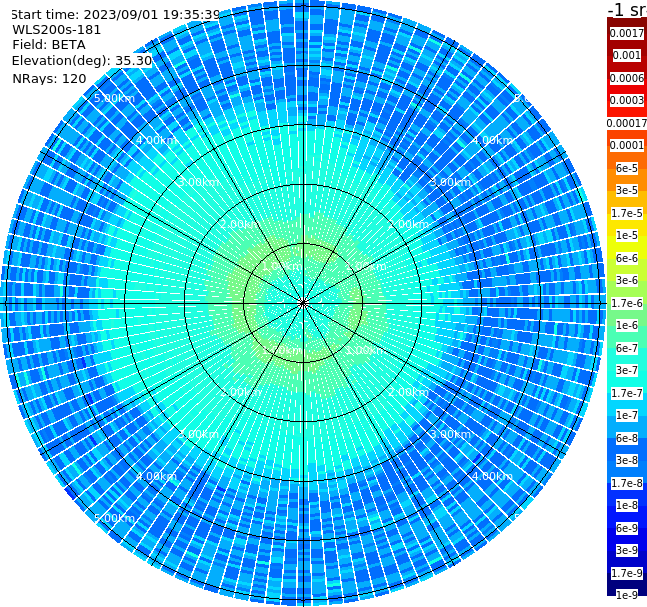This screenshot has height=607, width=647.
Task: Click the 1e-5 colorbar label
Action: [x=627, y=235]
